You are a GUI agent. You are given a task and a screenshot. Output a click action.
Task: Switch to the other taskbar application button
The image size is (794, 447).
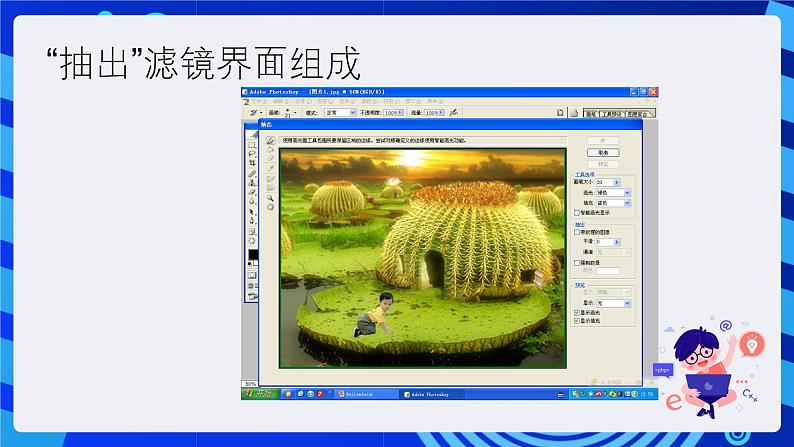click(366, 394)
